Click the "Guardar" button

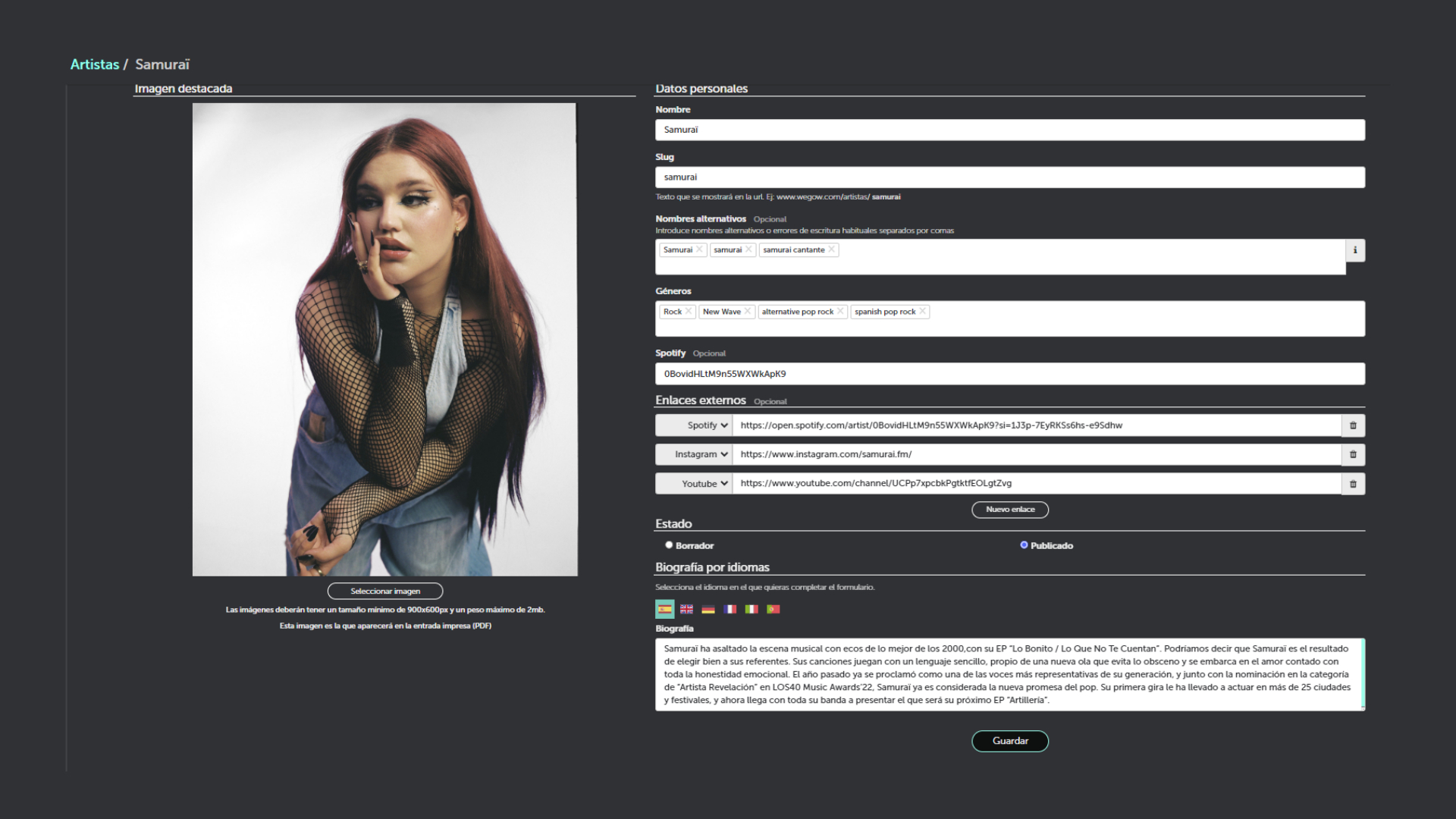point(1010,741)
